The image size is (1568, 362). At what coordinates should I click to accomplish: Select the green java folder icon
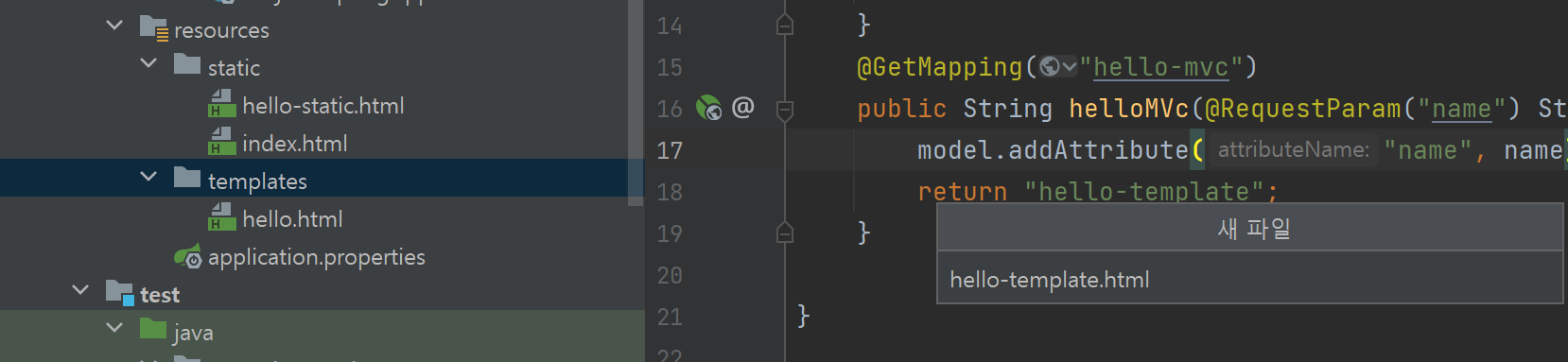(153, 329)
